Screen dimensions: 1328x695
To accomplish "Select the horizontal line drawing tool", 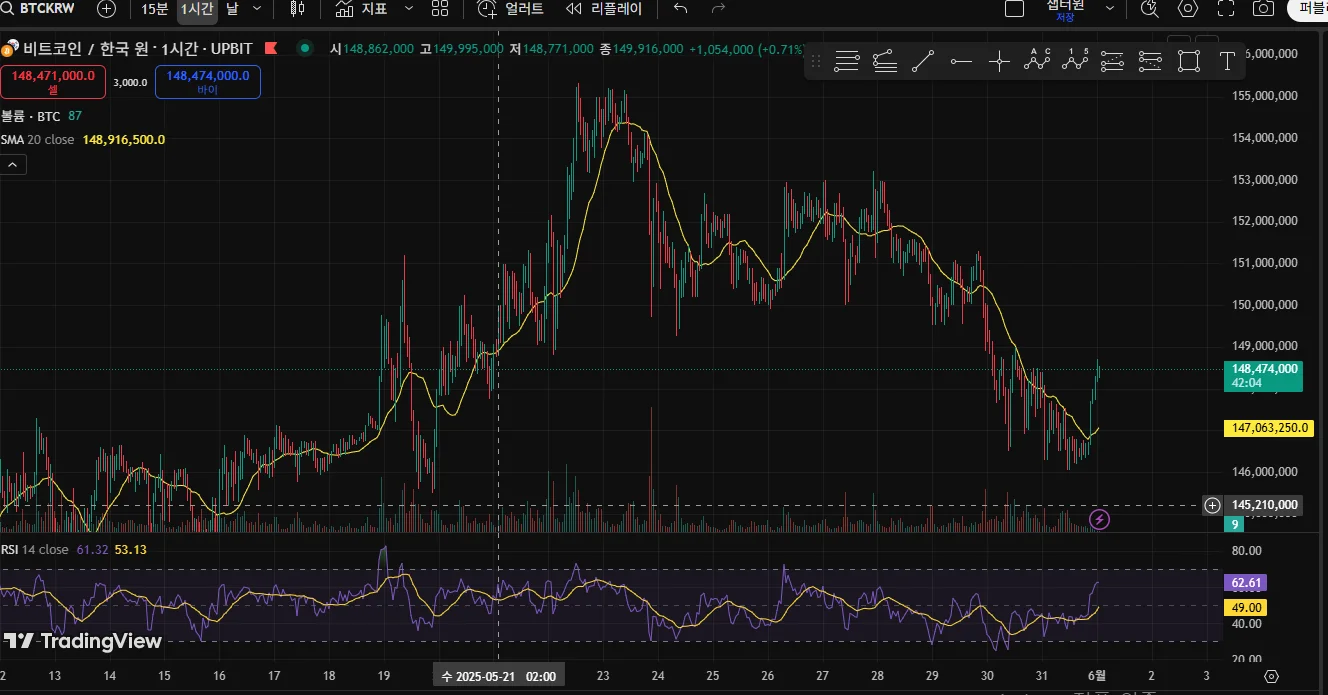I will (x=961, y=62).
